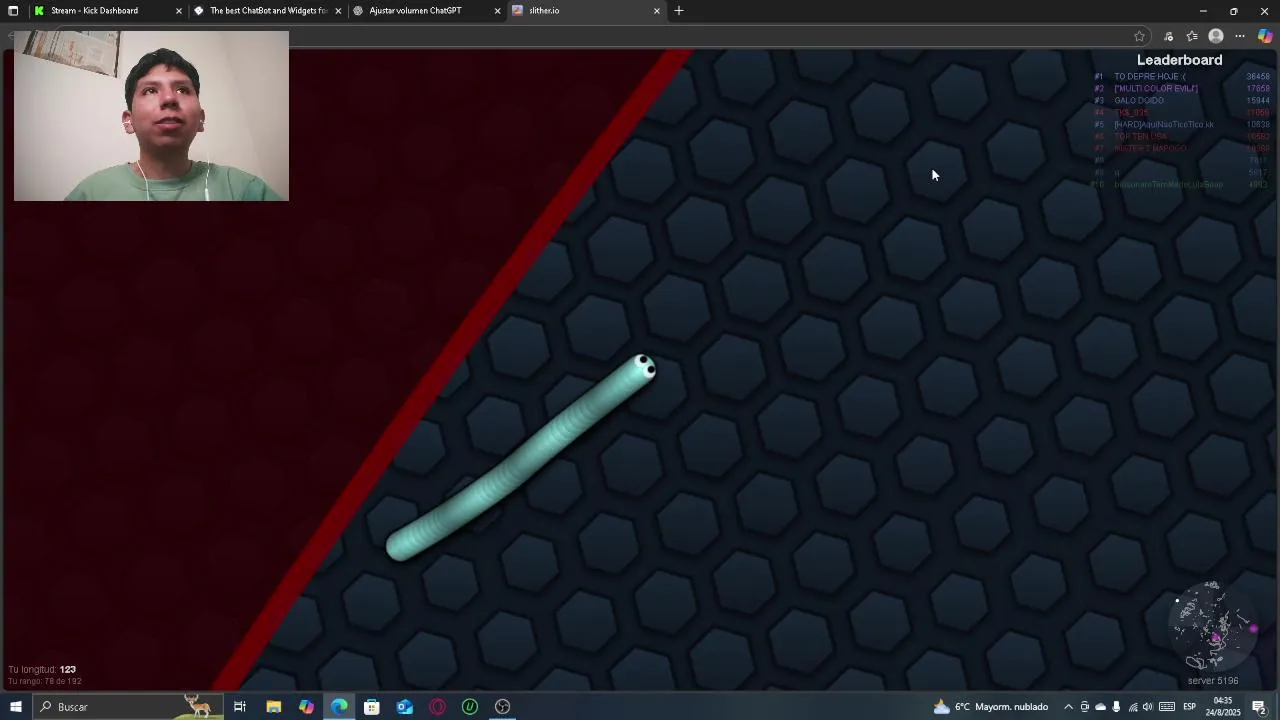Click the server 5196 label
The height and width of the screenshot is (720, 1280).
[x=1213, y=681]
